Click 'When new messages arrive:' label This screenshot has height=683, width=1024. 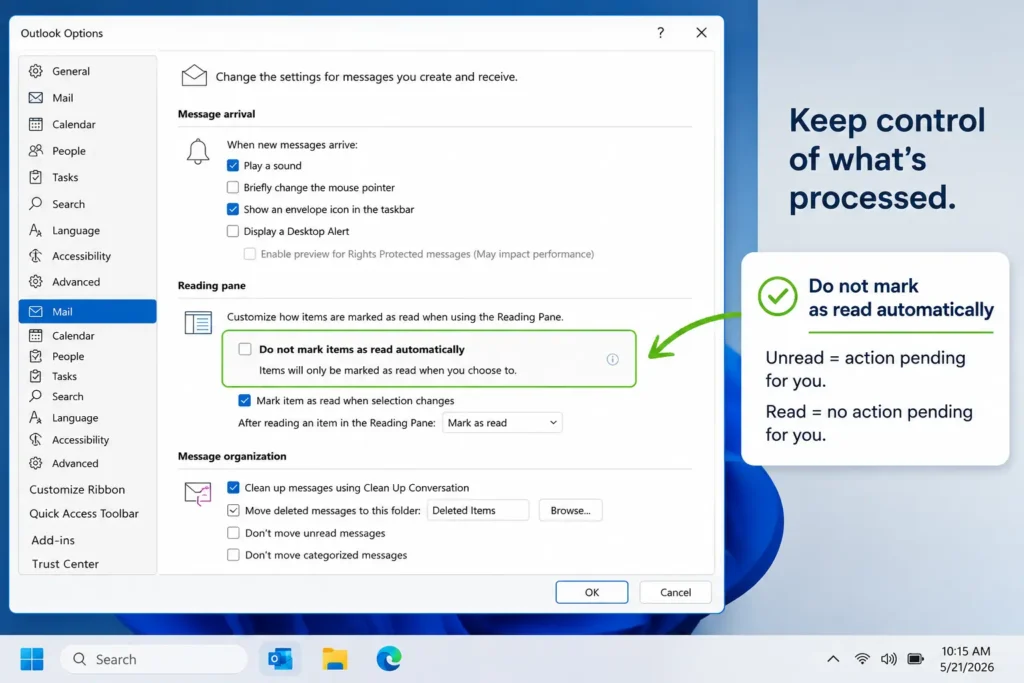click(x=292, y=144)
